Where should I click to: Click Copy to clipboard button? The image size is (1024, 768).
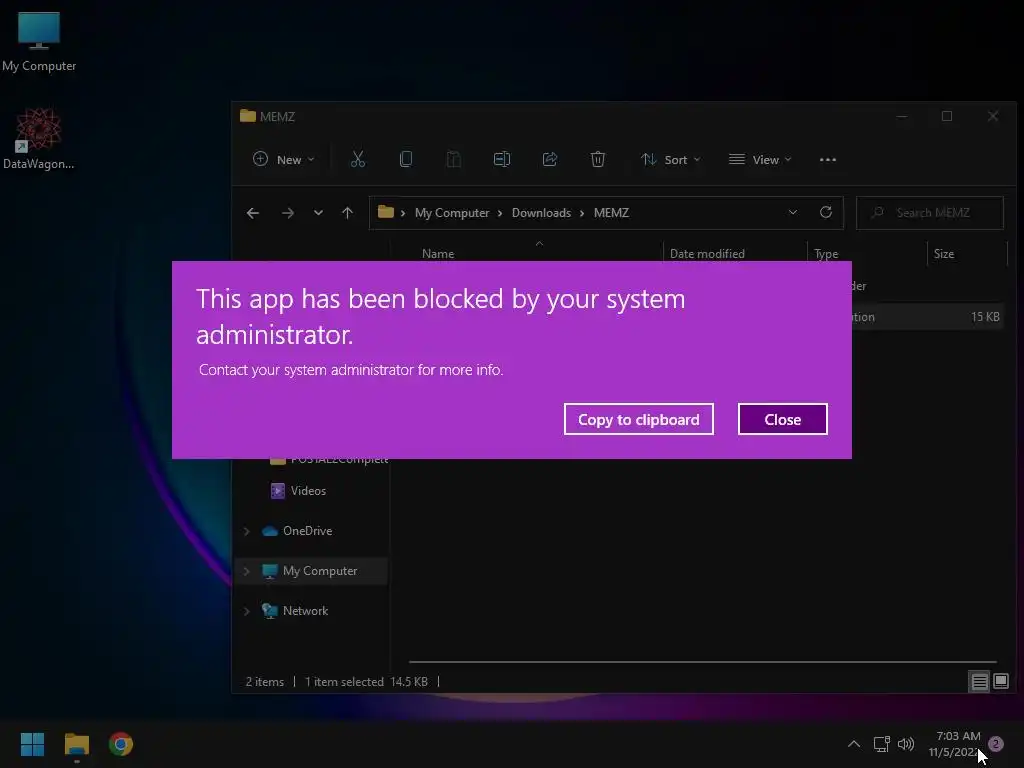pyautogui.click(x=639, y=419)
